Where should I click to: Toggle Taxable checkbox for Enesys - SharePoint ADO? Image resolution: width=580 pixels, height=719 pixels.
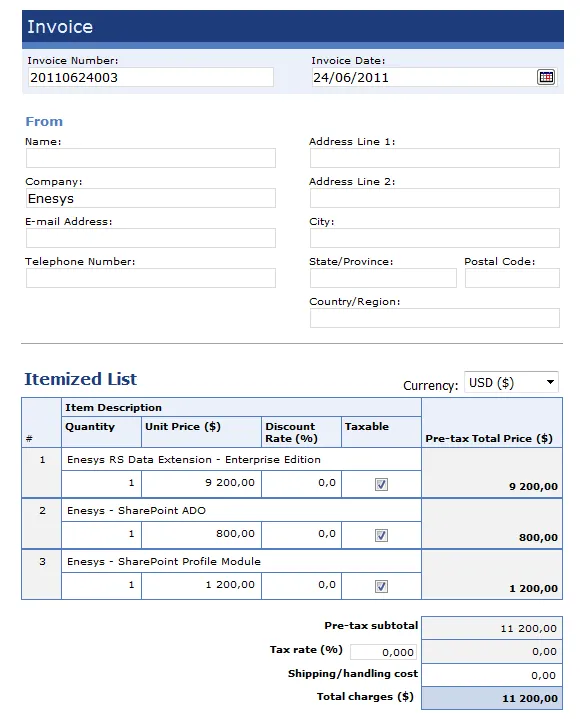pos(381,535)
